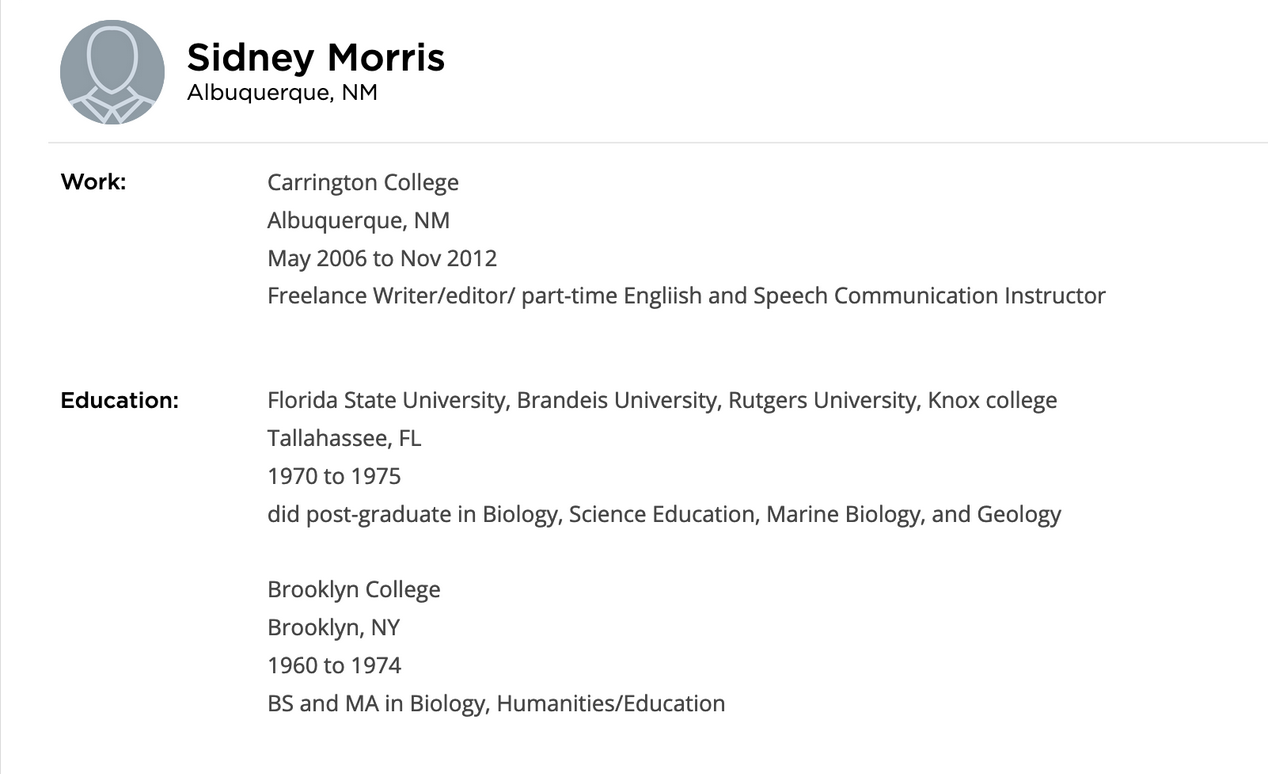1280x774 pixels.
Task: Click the Freelance Writer/editor job description
Action: click(x=686, y=296)
